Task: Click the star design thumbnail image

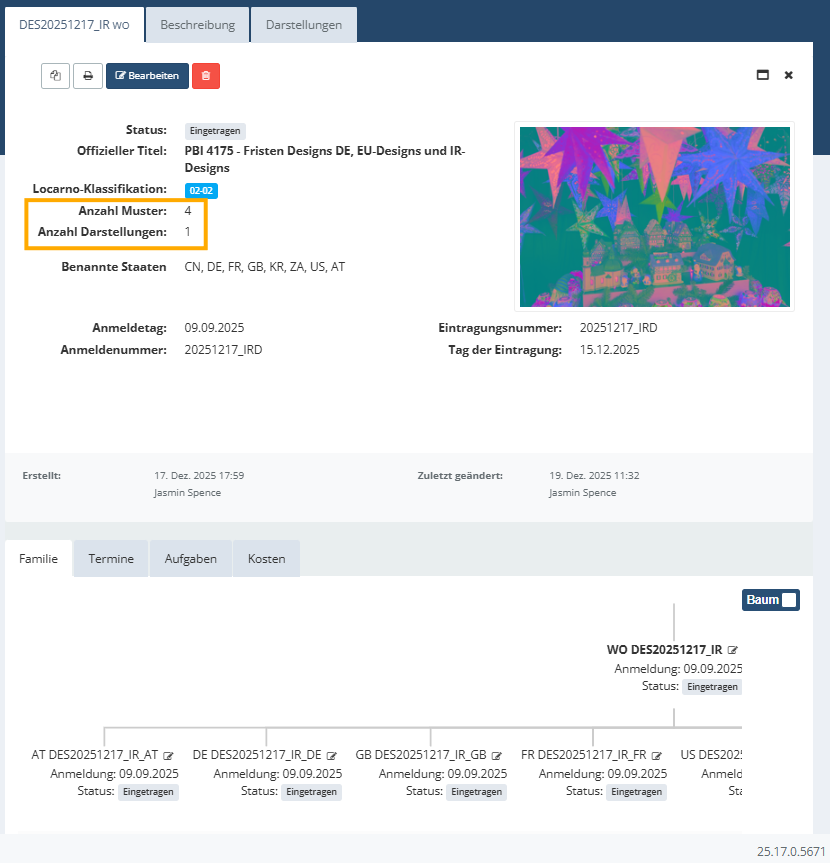Action: click(x=654, y=217)
